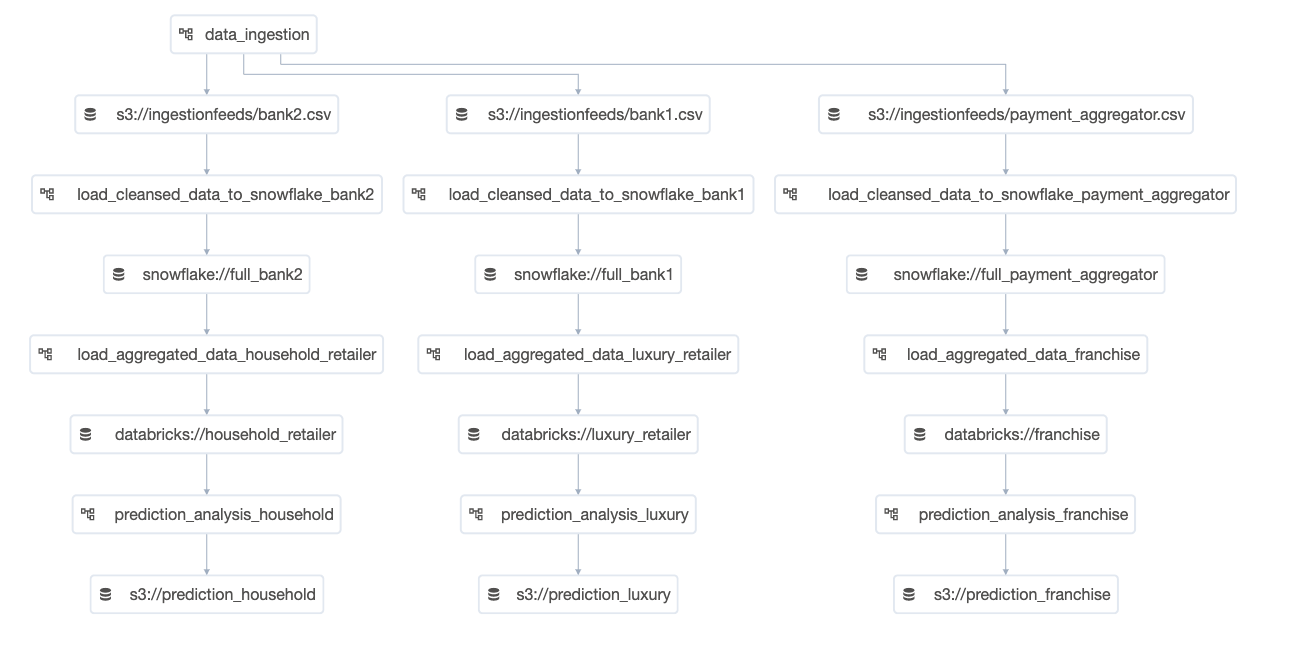Click the dataset icon on s3://prediction_household

[x=106, y=595]
